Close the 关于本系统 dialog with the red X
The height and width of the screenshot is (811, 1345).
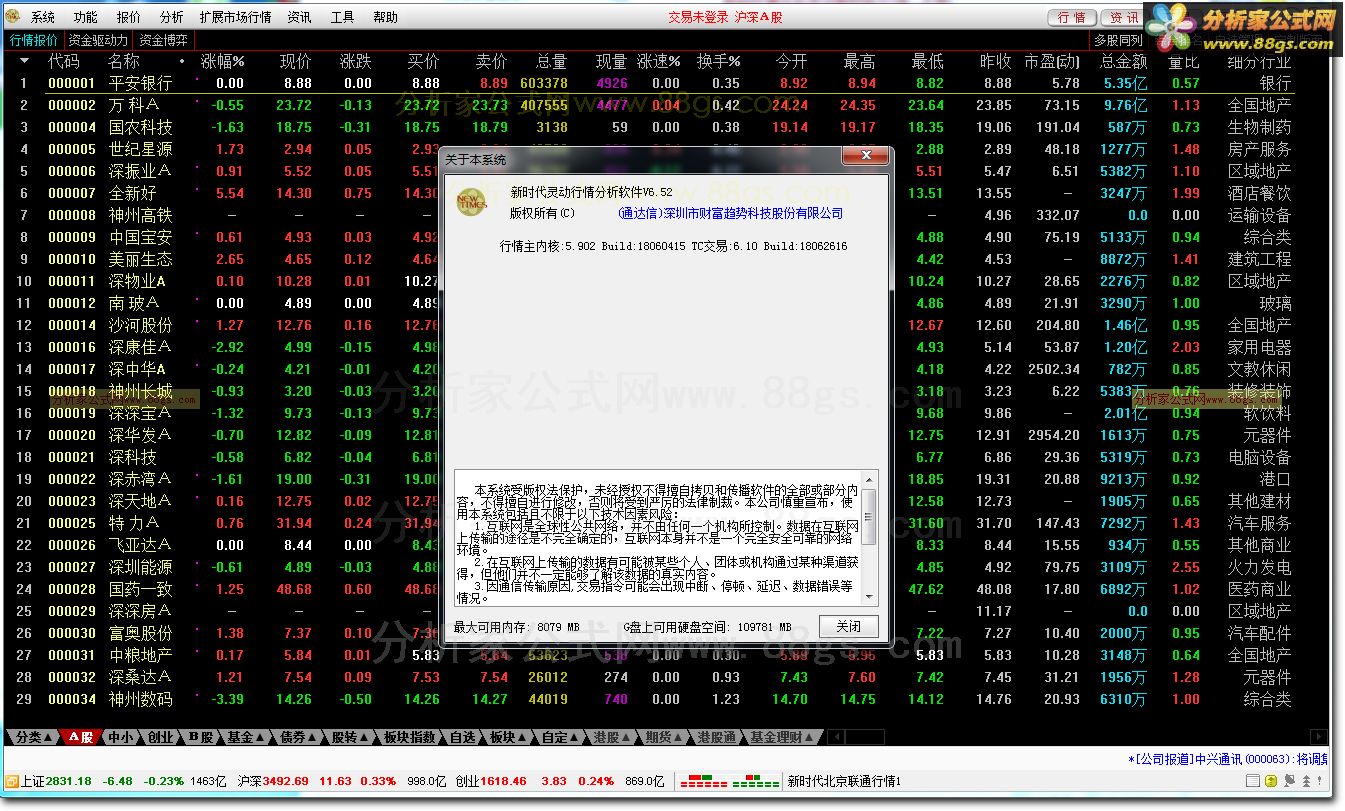[864, 158]
